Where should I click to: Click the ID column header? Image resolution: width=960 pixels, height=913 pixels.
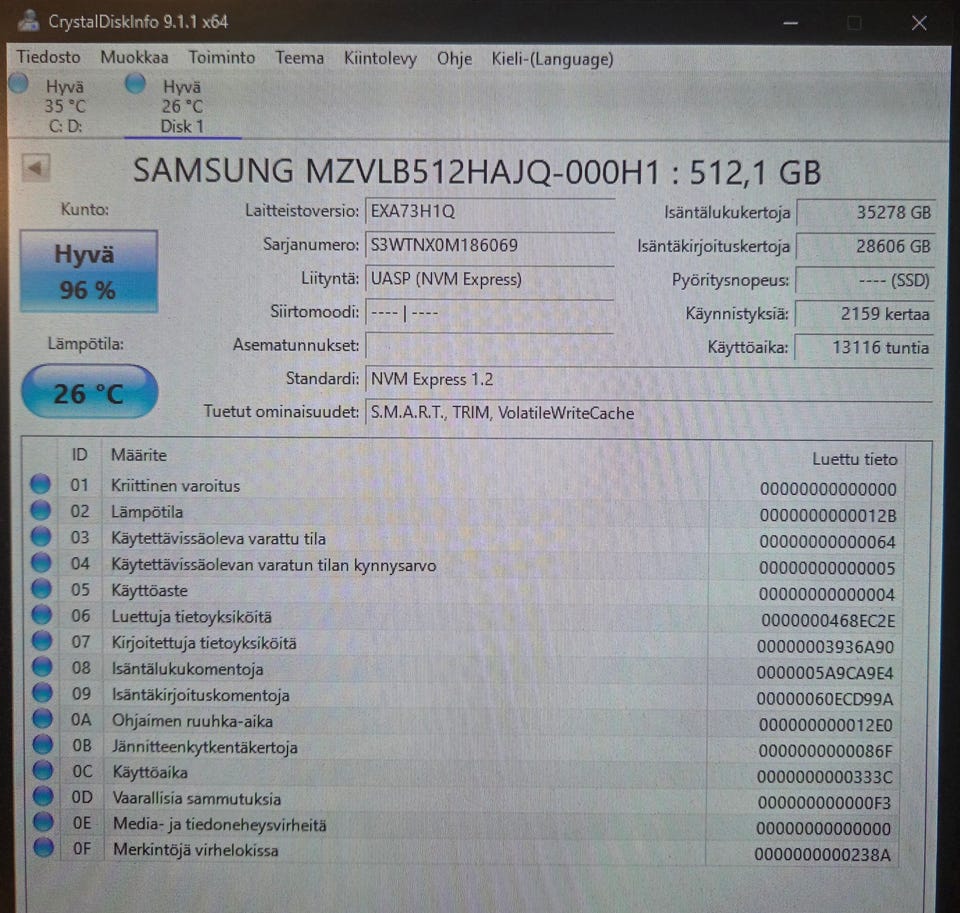pos(80,454)
